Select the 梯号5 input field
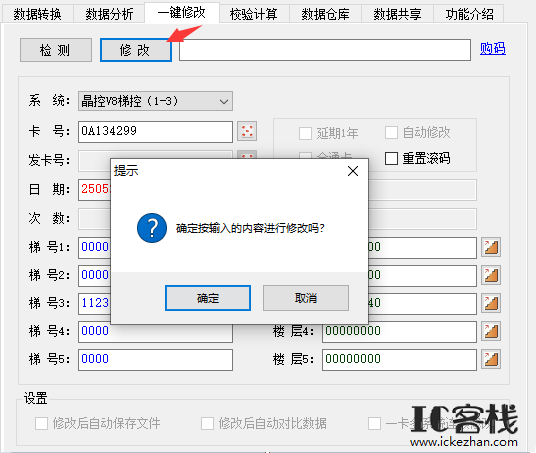 [x=156, y=360]
